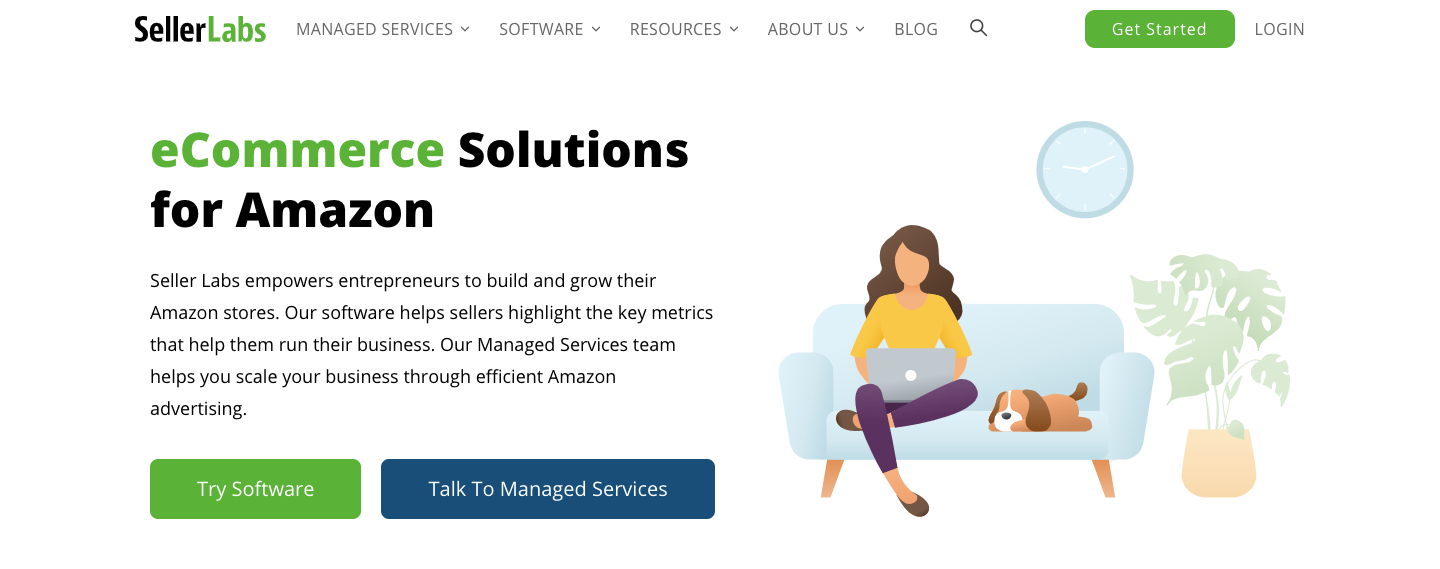Image resolution: width=1440 pixels, height=569 pixels.
Task: Click the sleeping dog illustration
Action: 1039,408
